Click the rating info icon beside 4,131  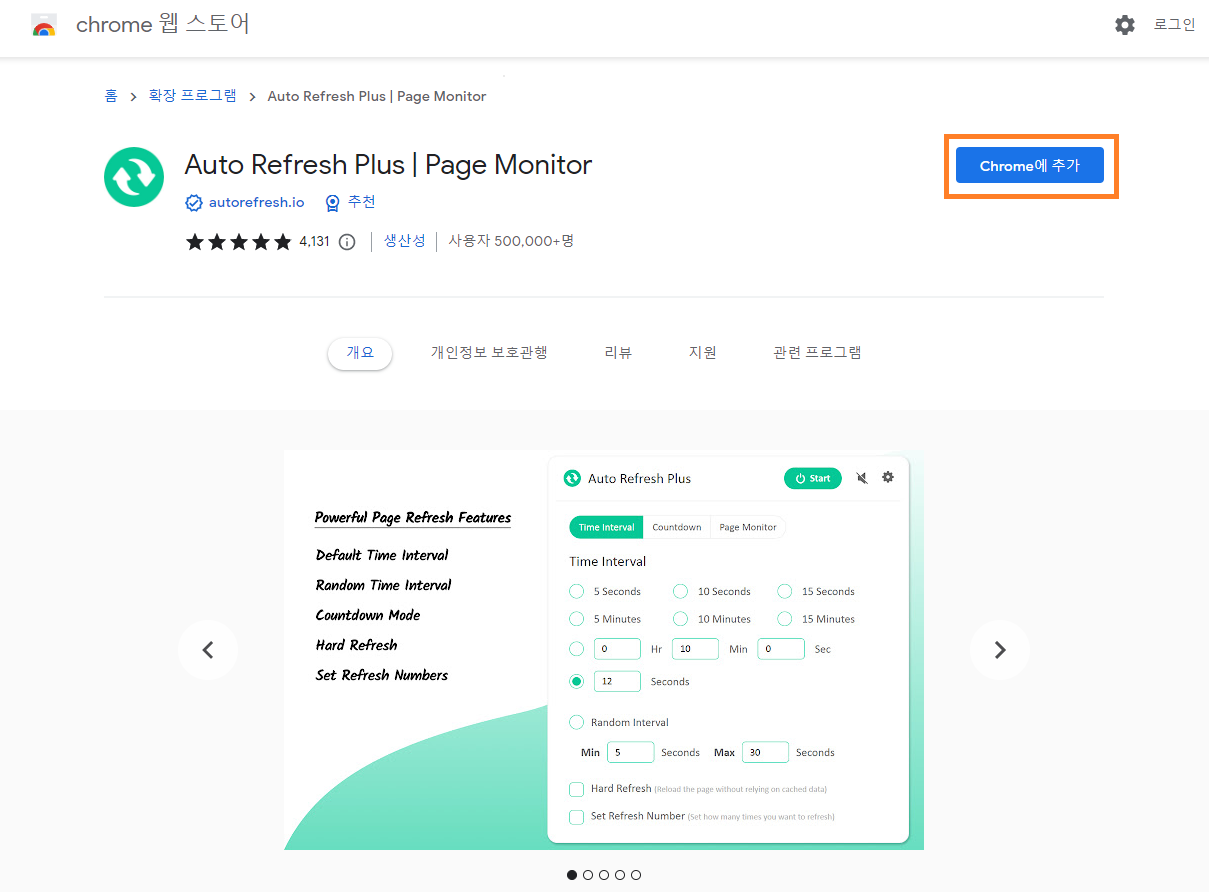tap(347, 242)
